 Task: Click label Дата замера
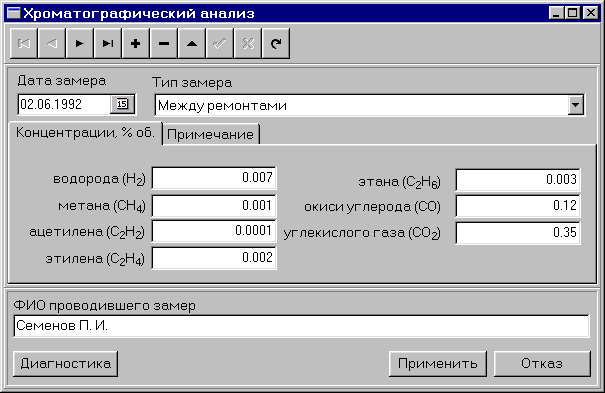coord(62,81)
